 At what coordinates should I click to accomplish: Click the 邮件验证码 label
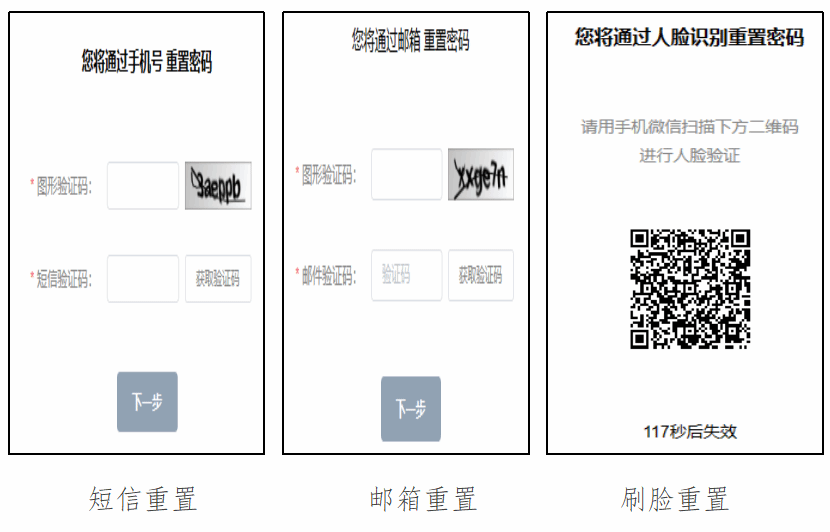[329, 276]
